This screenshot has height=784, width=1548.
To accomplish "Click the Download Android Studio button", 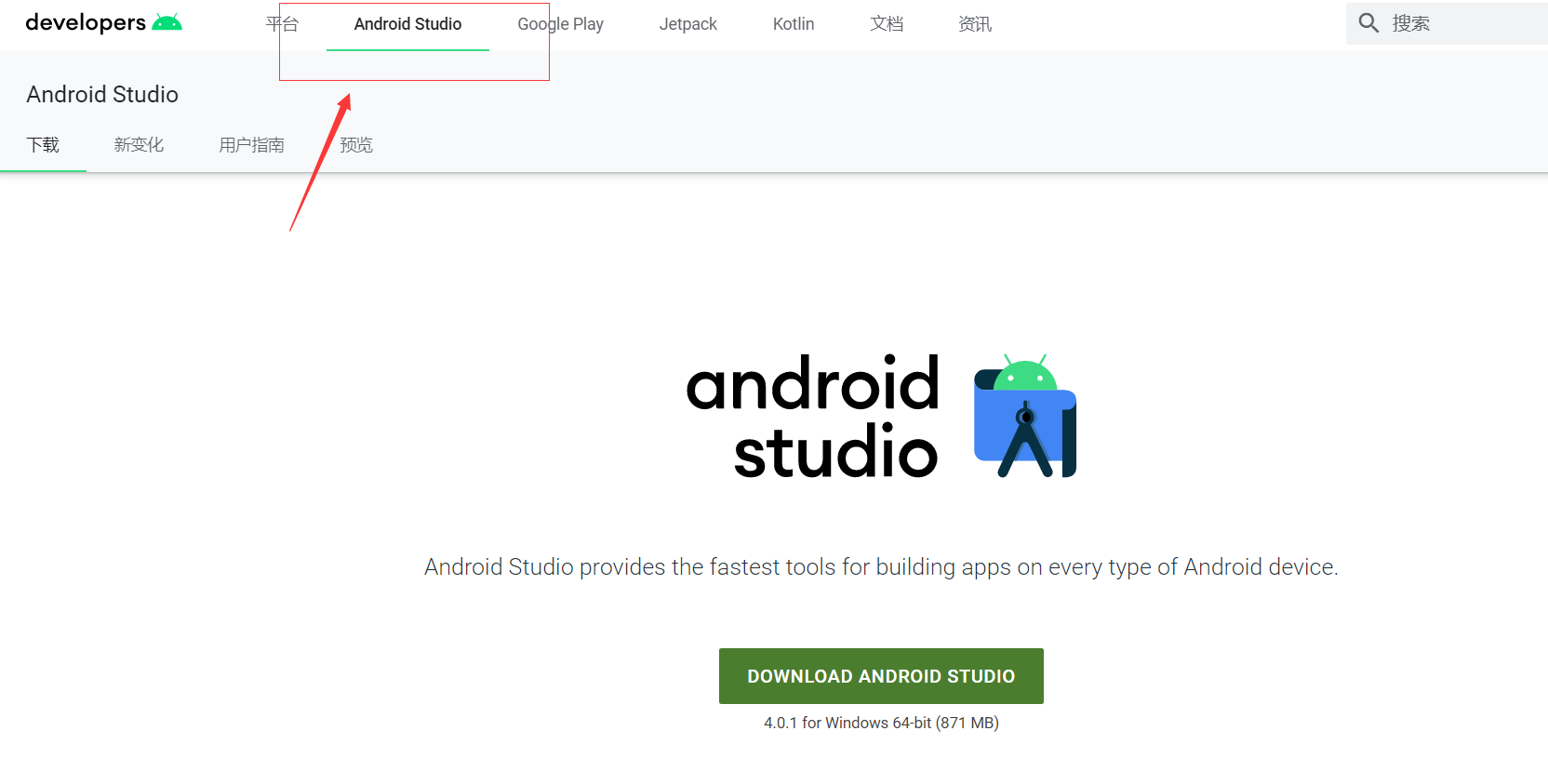I will click(x=881, y=676).
